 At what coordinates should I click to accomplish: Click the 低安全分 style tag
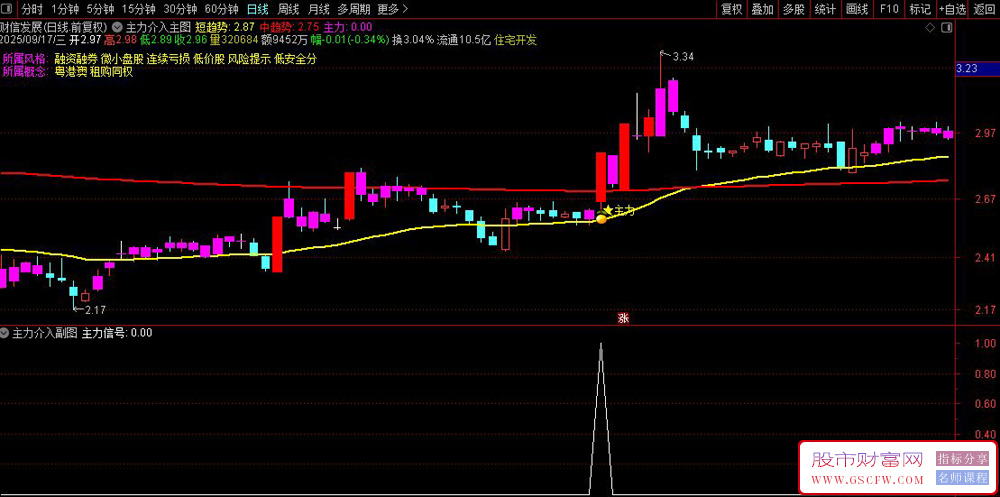click(295, 59)
